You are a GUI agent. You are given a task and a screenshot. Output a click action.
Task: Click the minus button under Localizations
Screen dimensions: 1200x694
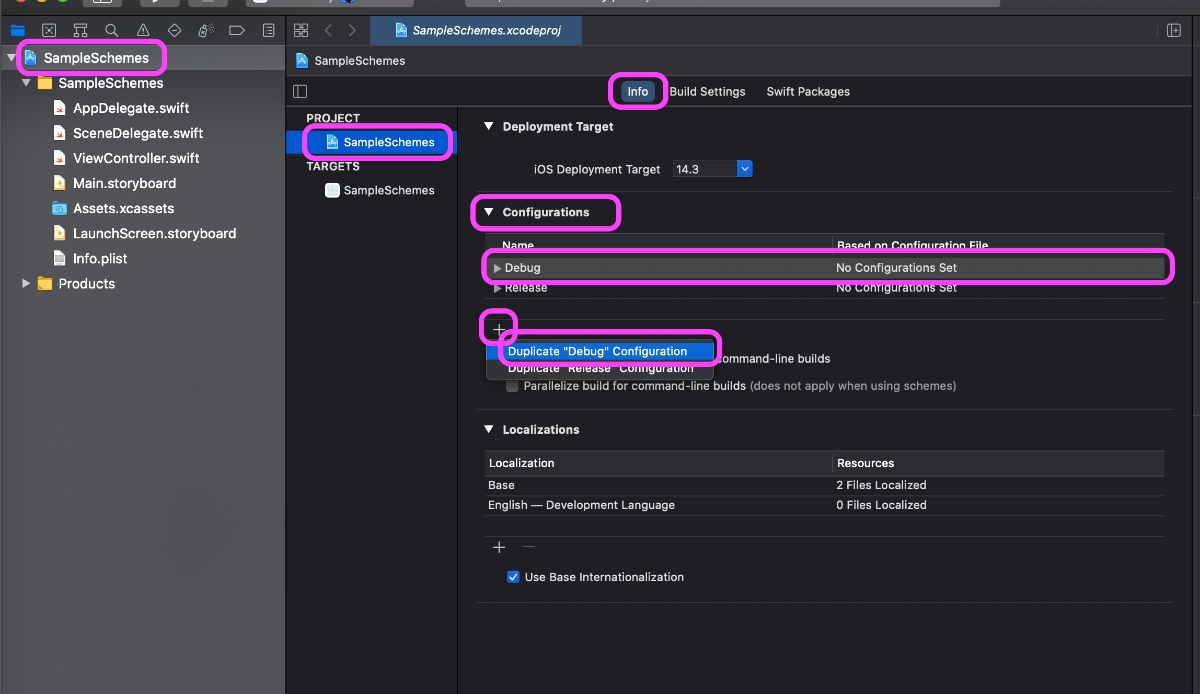point(529,547)
